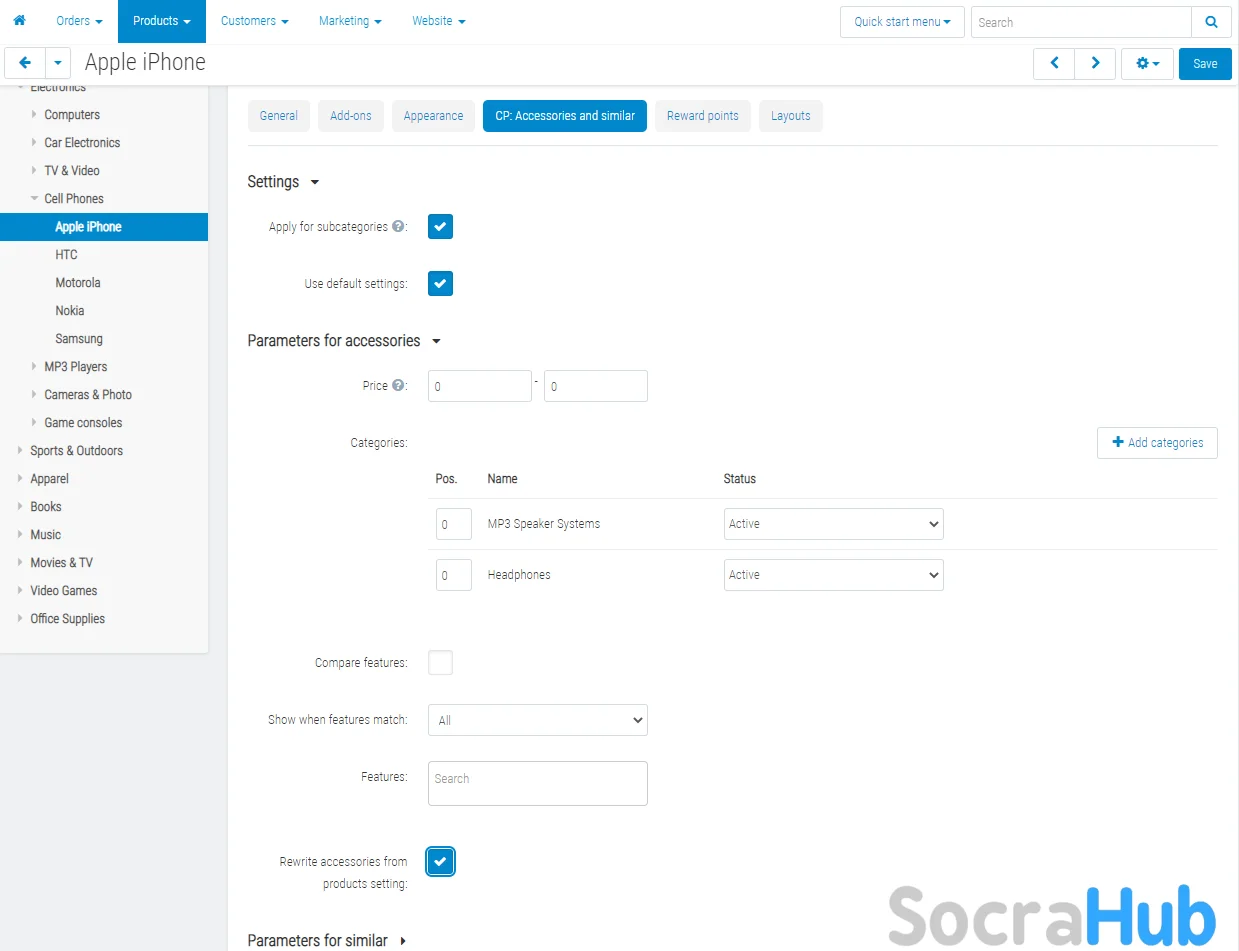
Task: Switch to the Add-ons tab
Action: click(351, 116)
